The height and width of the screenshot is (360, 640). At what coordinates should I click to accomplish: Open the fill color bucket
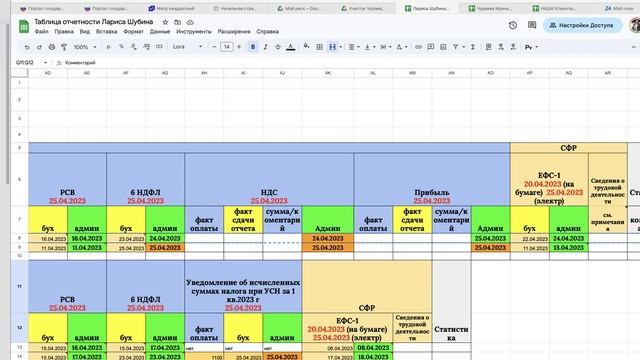(x=307, y=47)
